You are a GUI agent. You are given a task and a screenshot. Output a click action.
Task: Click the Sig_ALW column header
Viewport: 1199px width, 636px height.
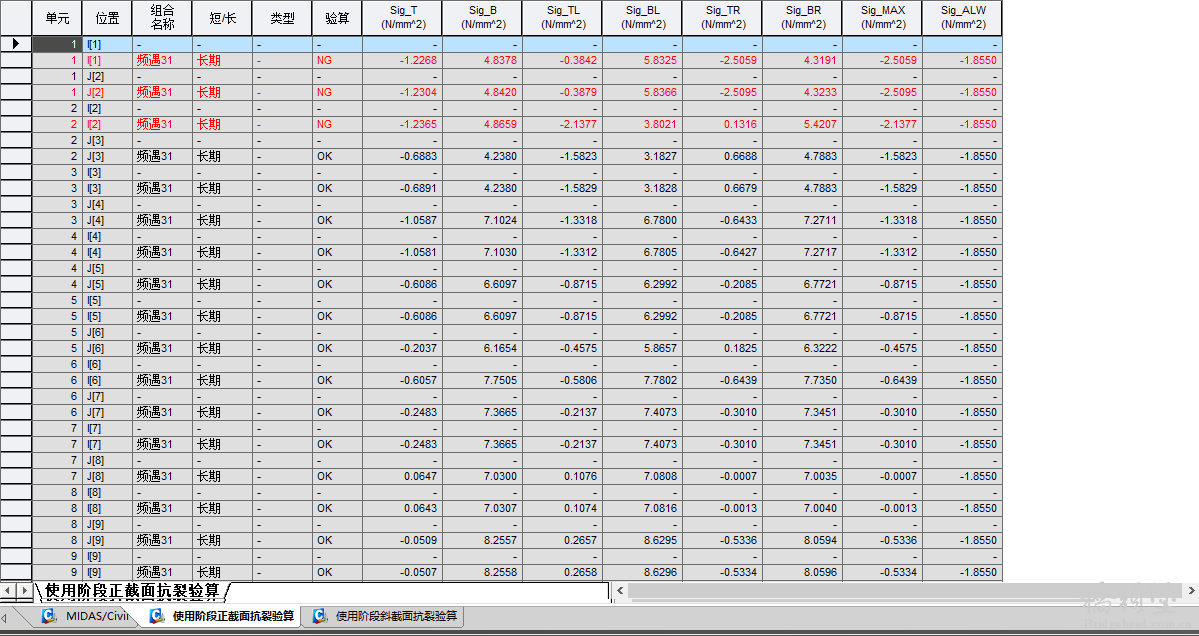[962, 18]
